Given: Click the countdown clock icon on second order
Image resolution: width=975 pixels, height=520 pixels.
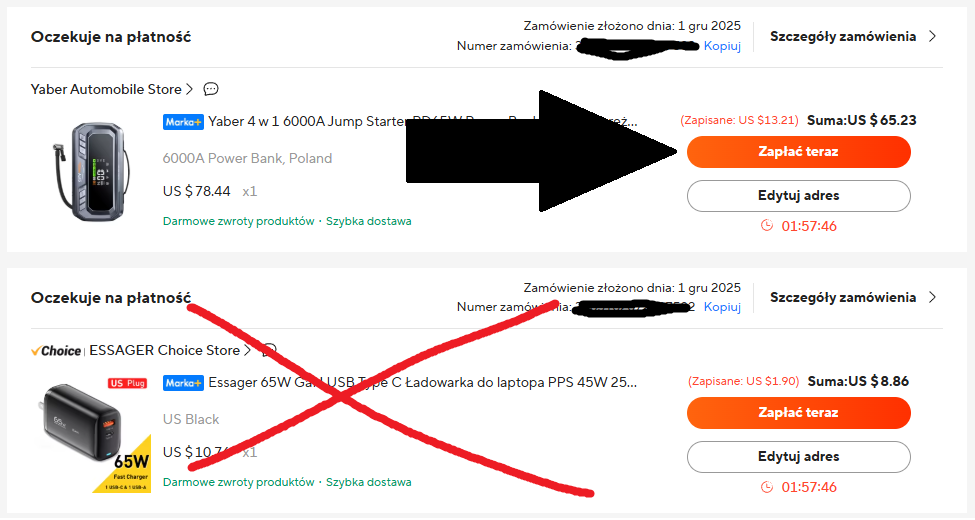Looking at the screenshot, I should pos(767,486).
